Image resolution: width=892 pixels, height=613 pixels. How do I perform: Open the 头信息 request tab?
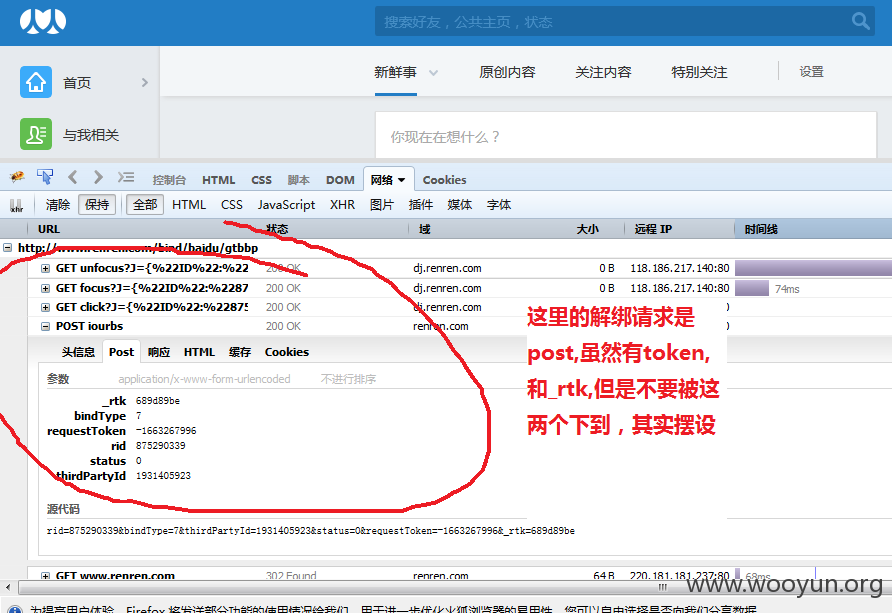tap(78, 352)
